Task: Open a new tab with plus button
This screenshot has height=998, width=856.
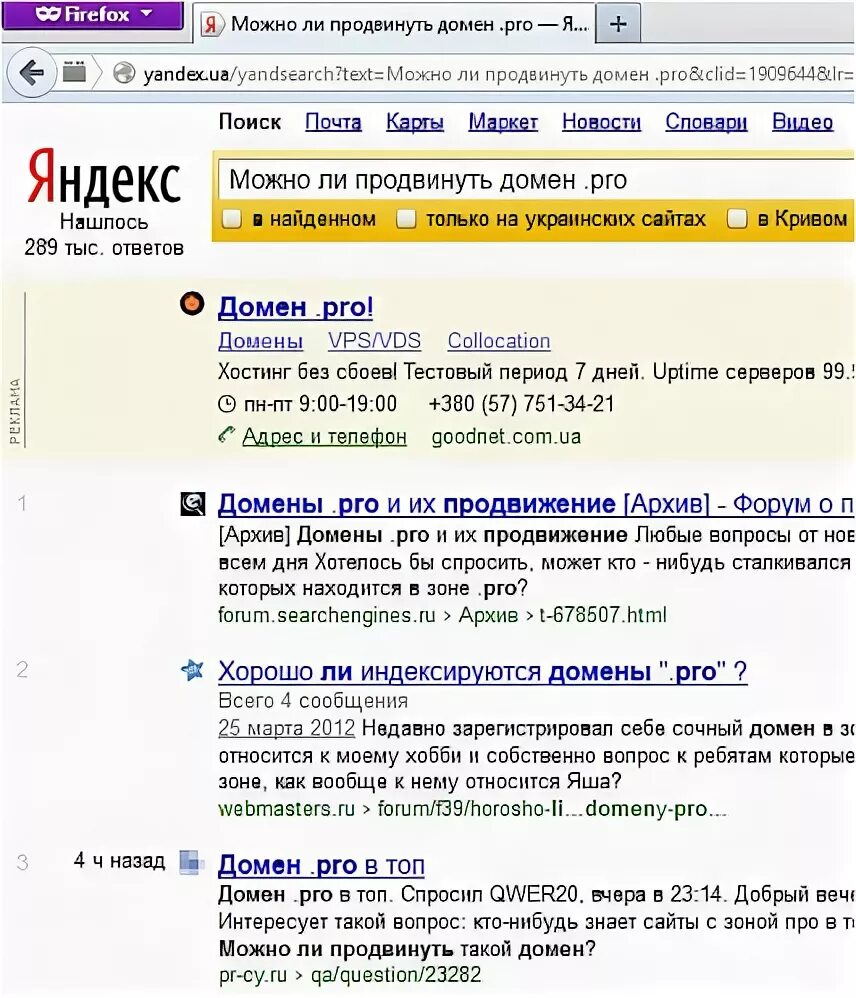Action: (x=618, y=24)
